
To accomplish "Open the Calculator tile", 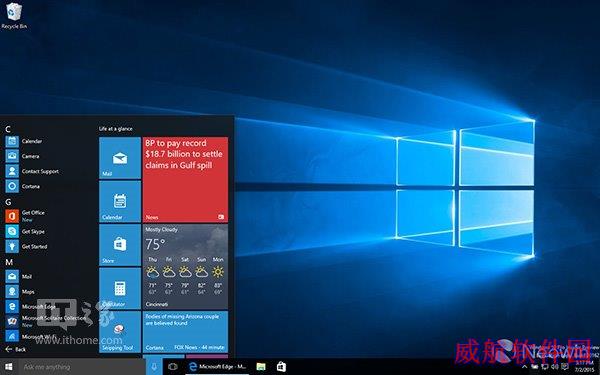I will click(120, 289).
